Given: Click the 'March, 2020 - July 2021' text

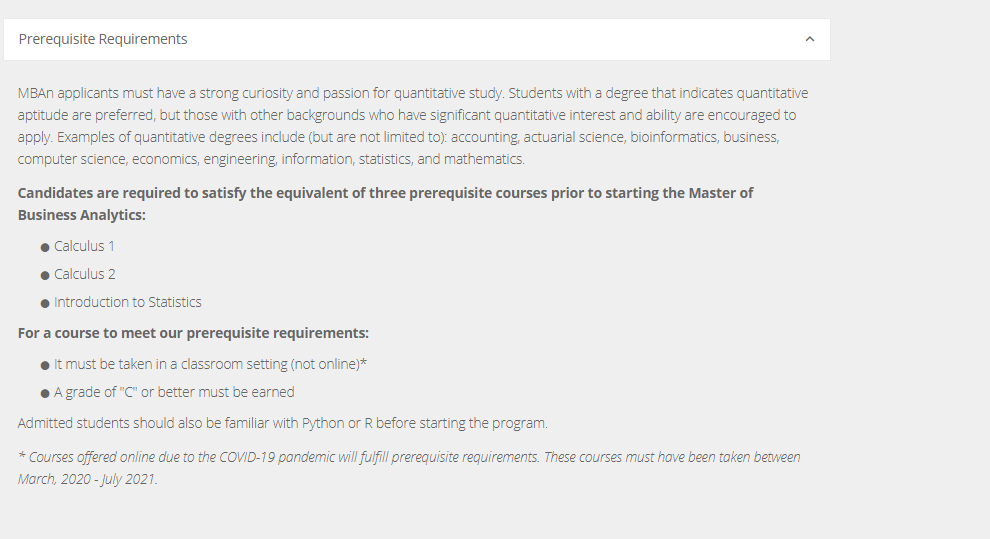Looking at the screenshot, I should pos(87,479).
